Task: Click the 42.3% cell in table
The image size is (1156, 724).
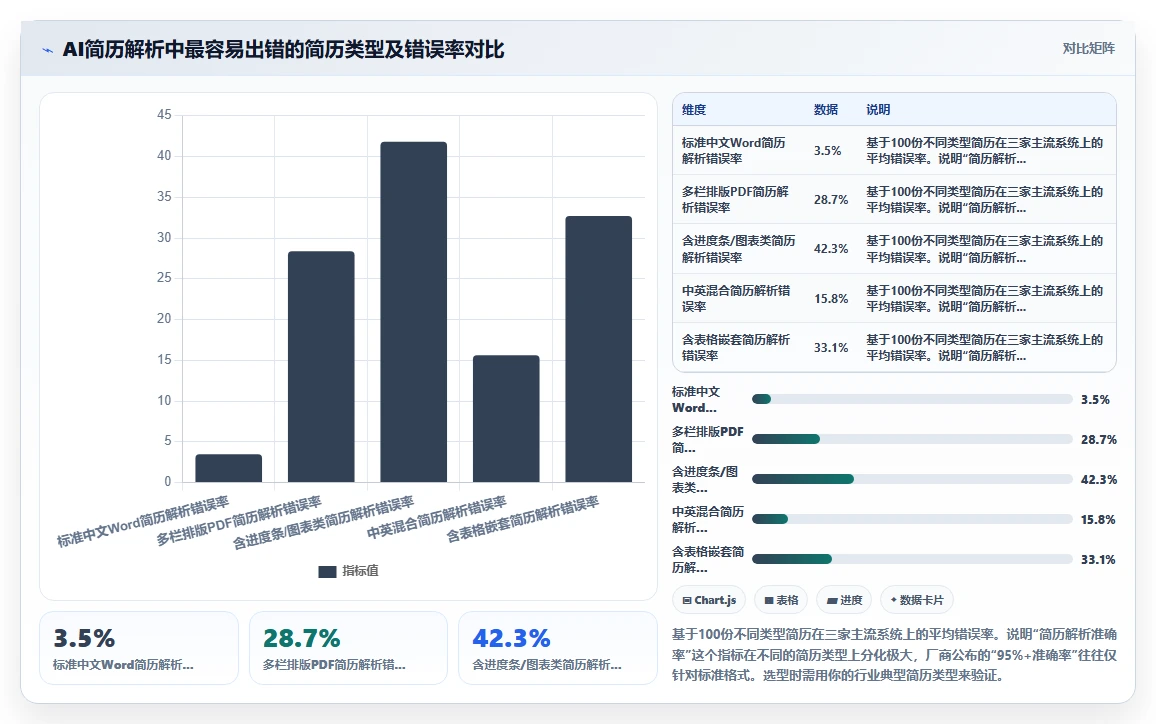Action: click(831, 249)
